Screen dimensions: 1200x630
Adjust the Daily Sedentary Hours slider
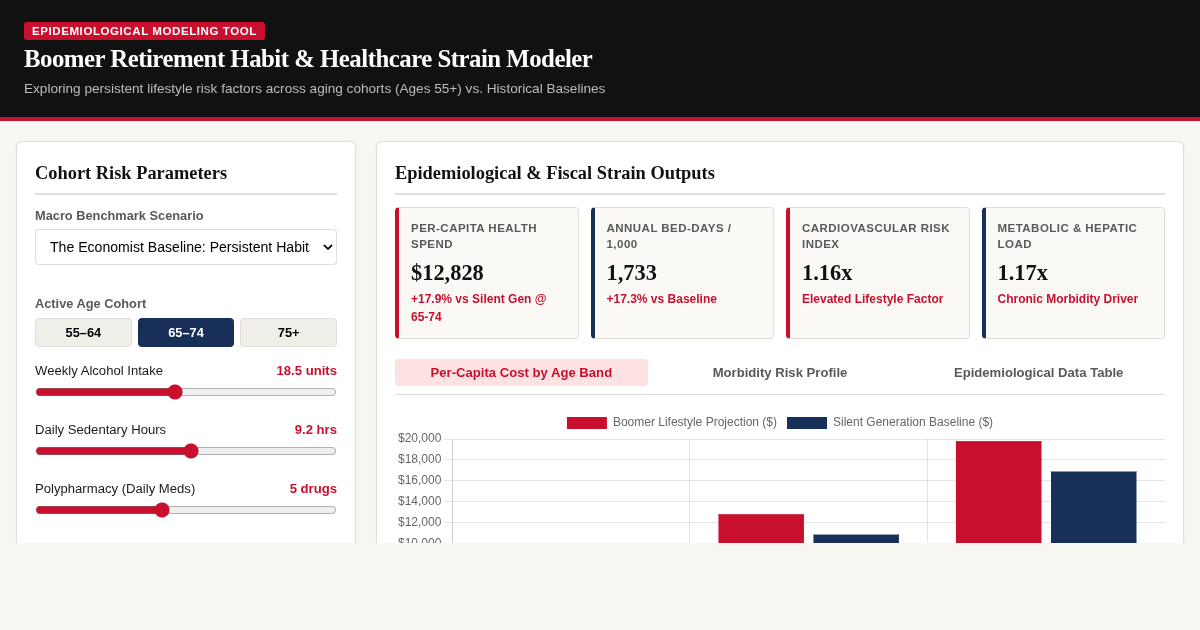[x=186, y=451]
